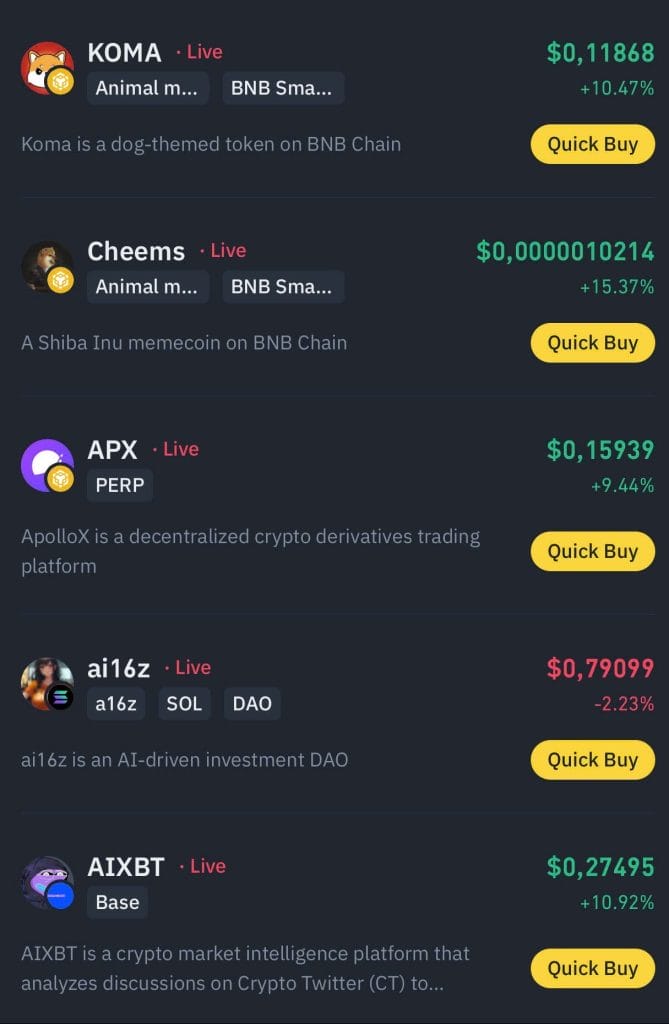Open the ai16z token avatar icon

click(x=47, y=684)
